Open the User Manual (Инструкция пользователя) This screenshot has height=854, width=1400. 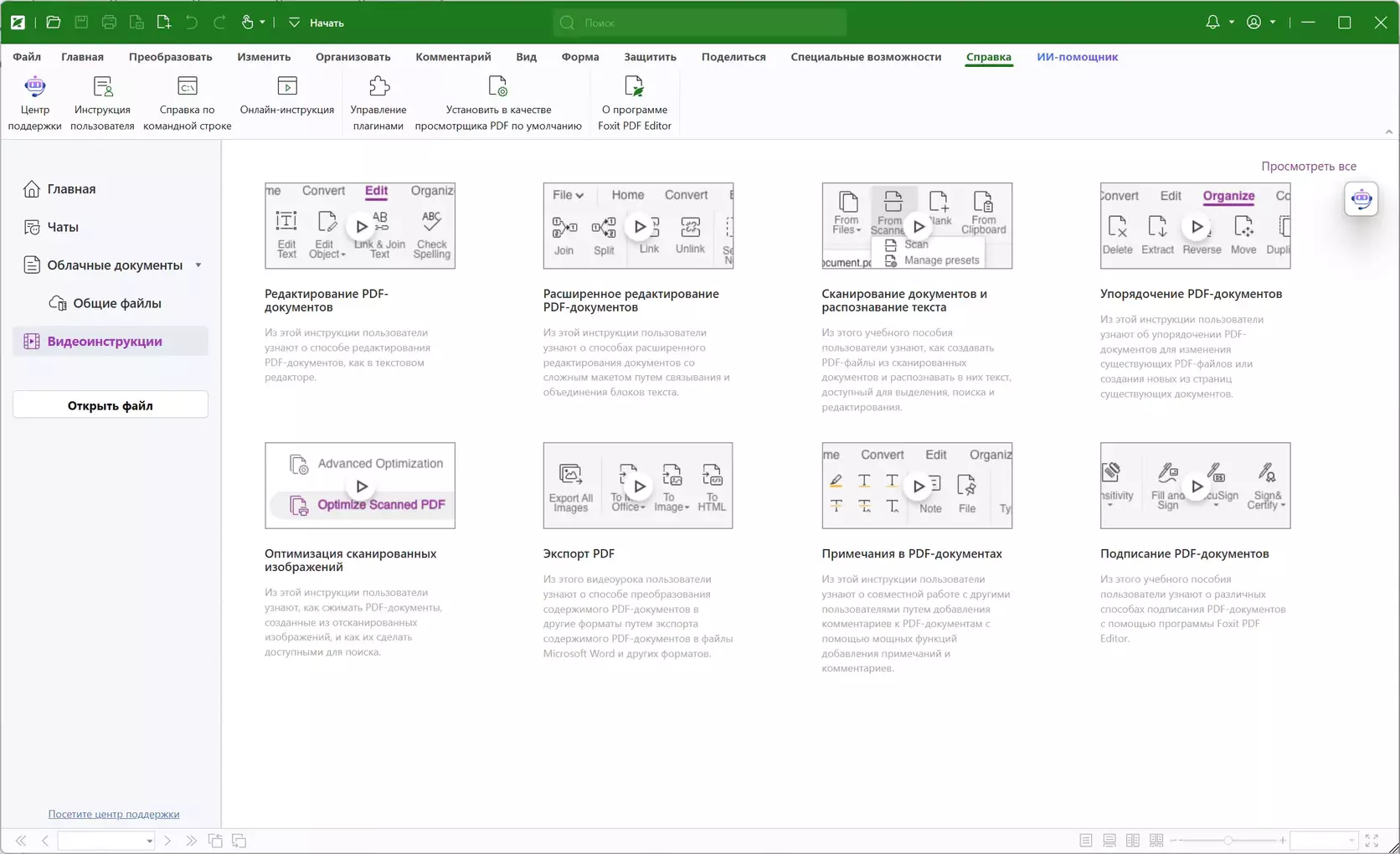(x=102, y=87)
